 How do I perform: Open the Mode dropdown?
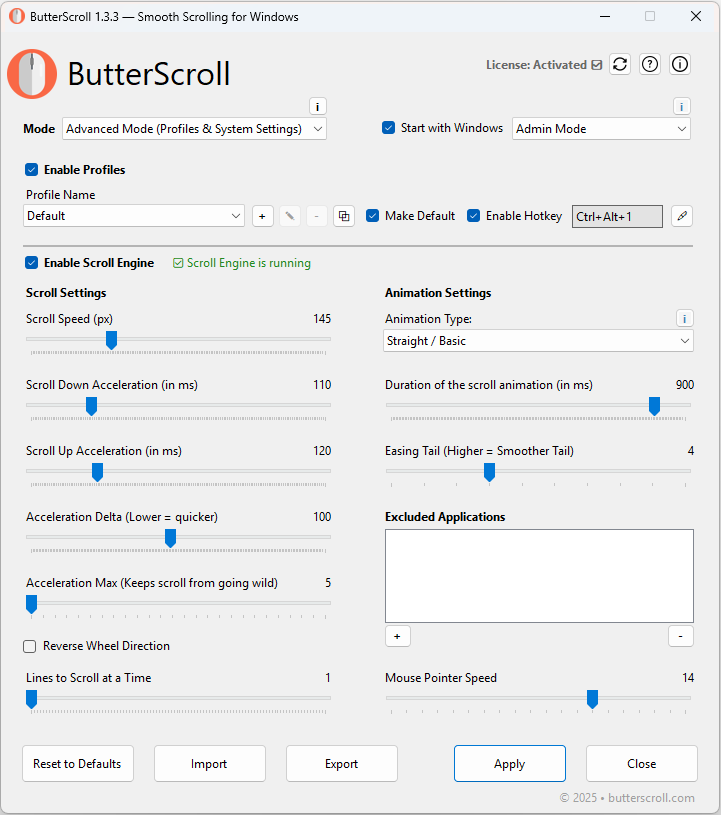click(x=193, y=128)
